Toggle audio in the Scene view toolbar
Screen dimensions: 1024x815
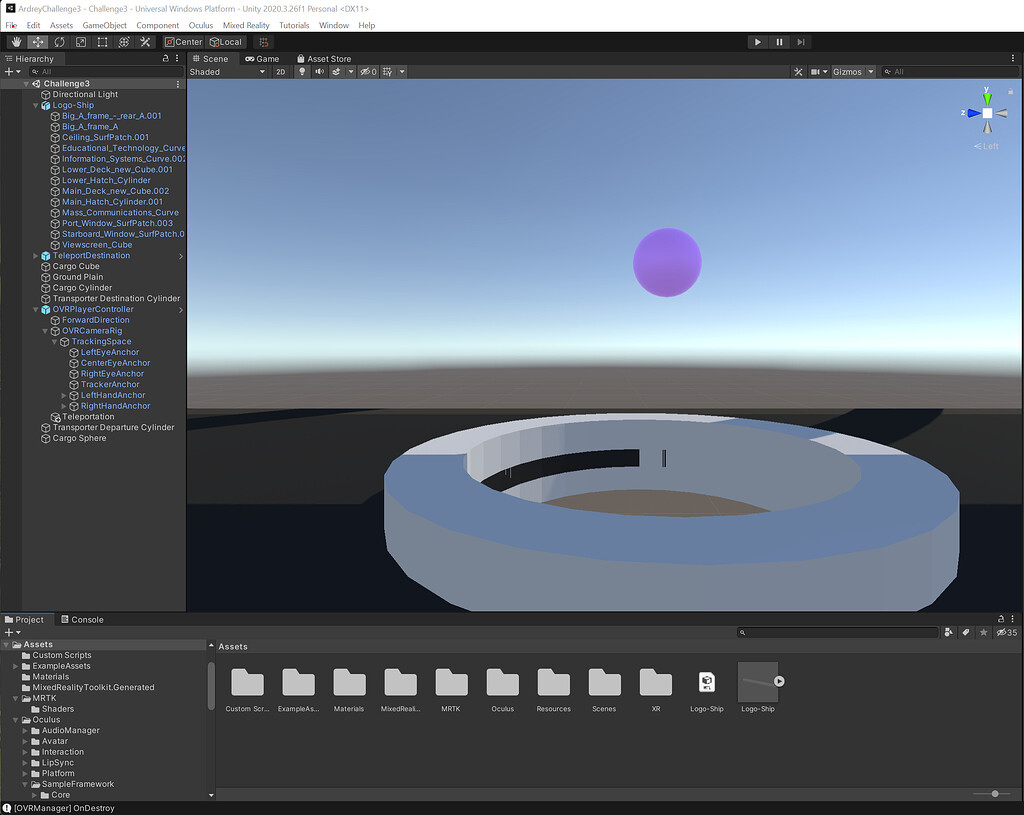click(x=319, y=71)
